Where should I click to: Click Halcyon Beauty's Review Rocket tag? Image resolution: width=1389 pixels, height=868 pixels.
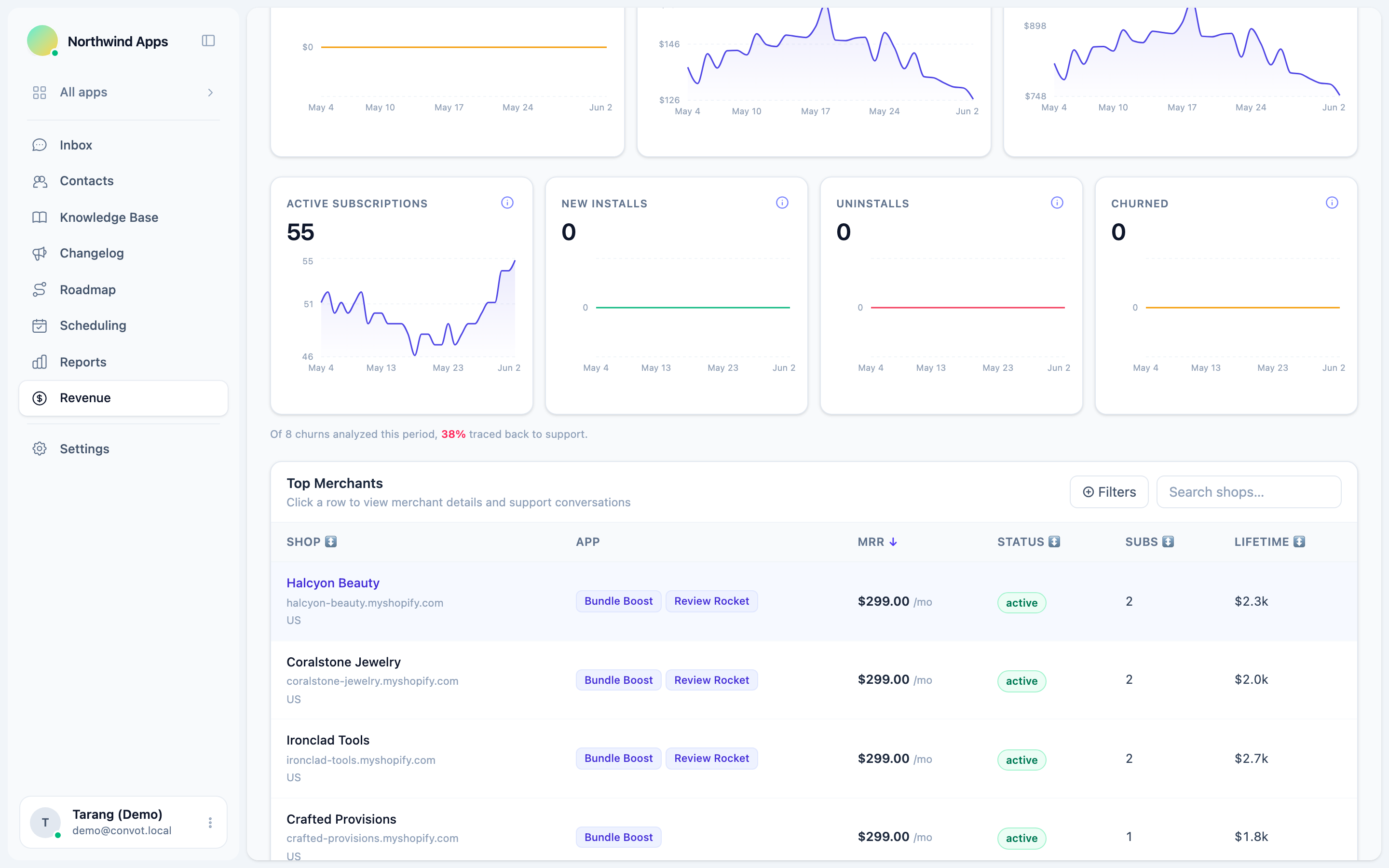click(x=712, y=602)
